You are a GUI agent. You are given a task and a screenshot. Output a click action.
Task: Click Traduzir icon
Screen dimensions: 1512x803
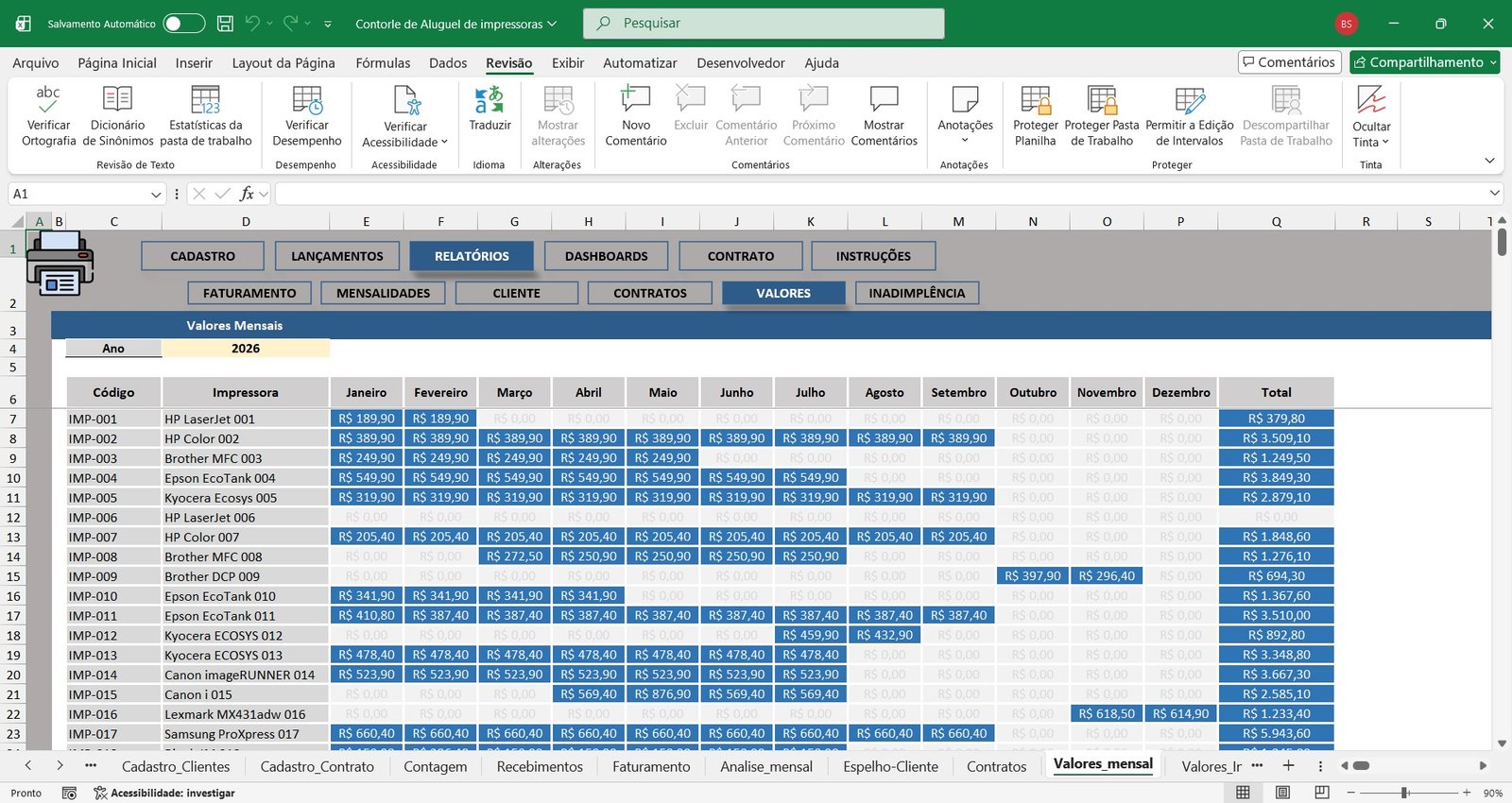click(490, 99)
